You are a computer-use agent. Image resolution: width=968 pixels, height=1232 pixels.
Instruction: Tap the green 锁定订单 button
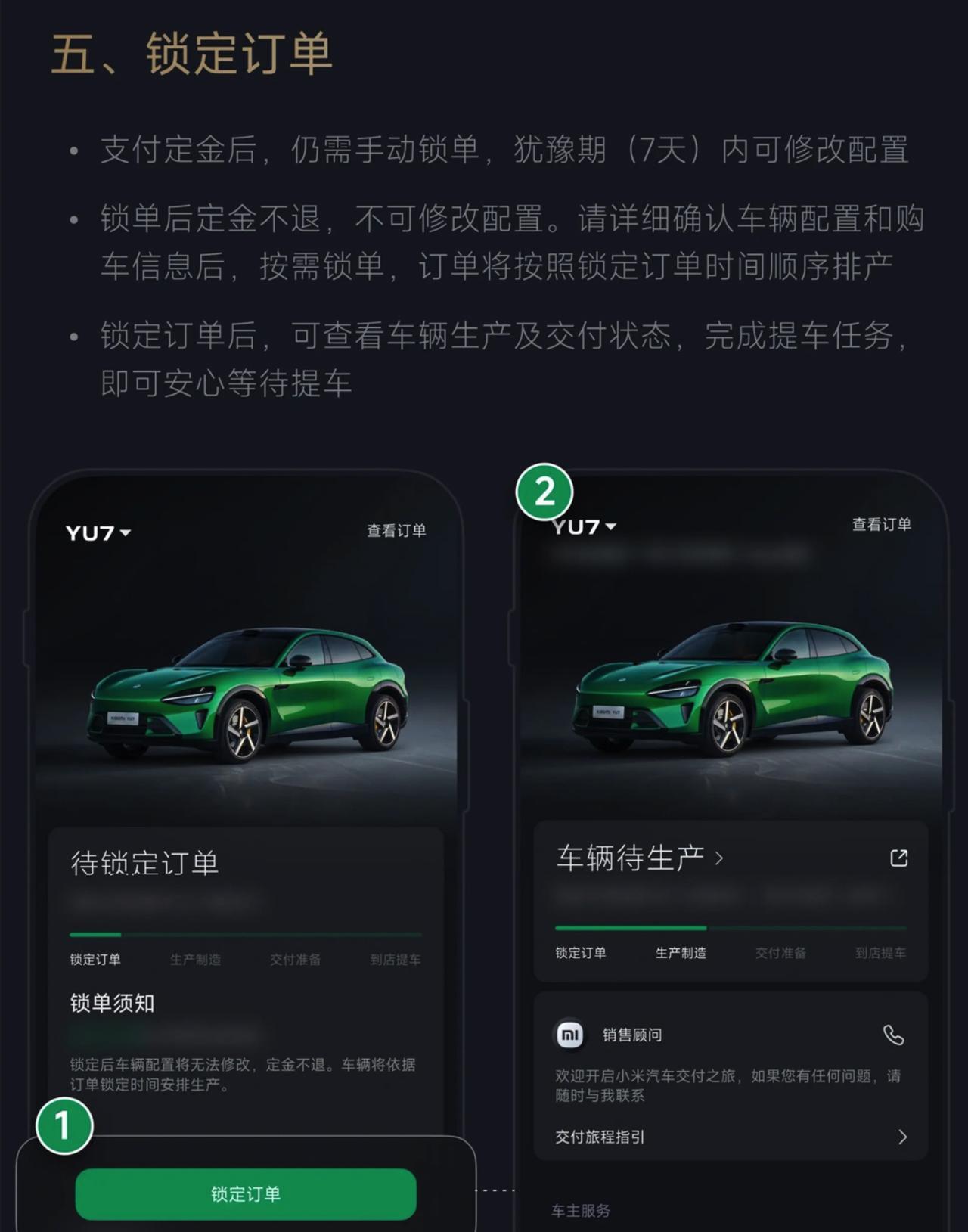[x=246, y=1193]
